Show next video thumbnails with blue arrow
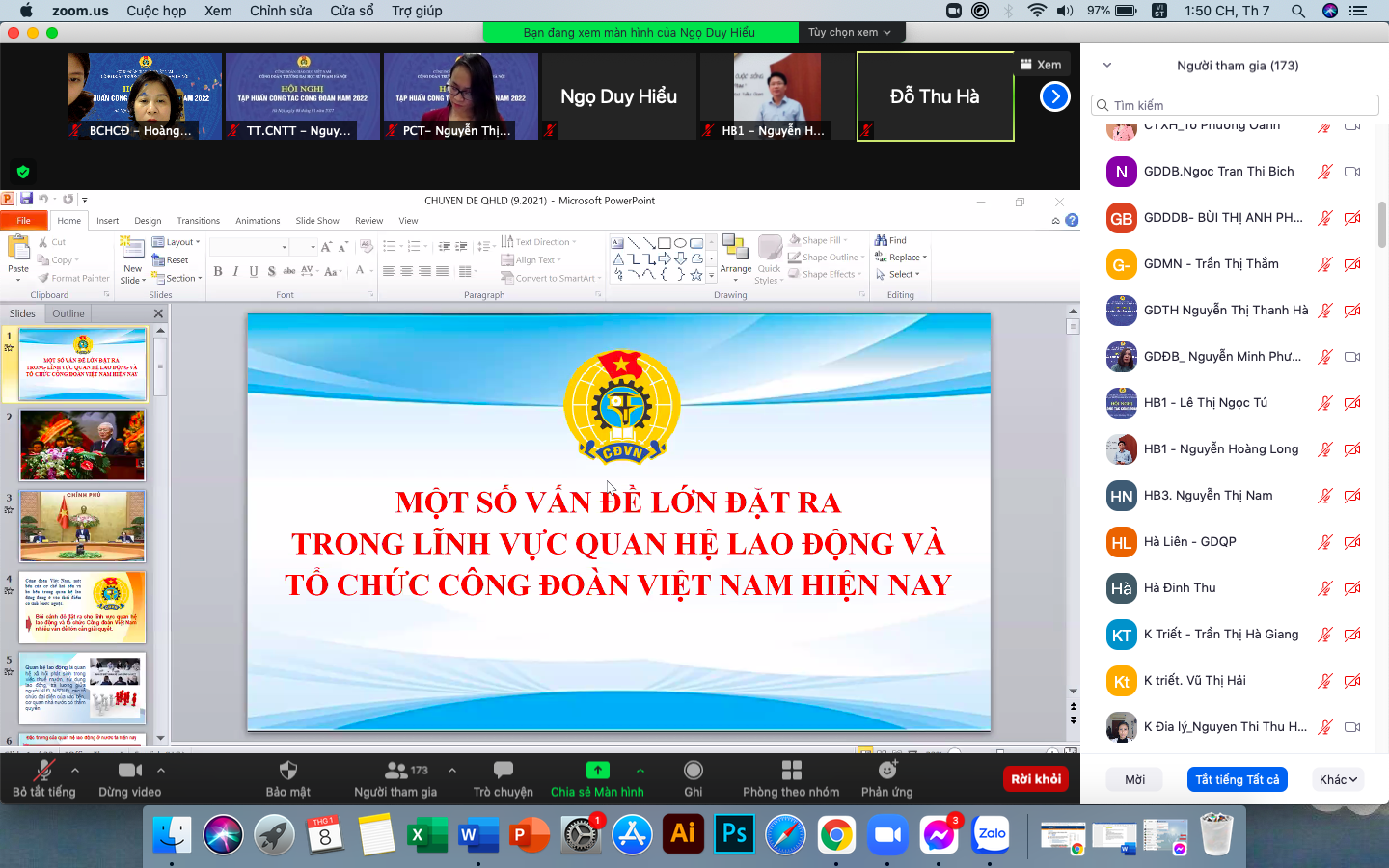 coord(1055,96)
